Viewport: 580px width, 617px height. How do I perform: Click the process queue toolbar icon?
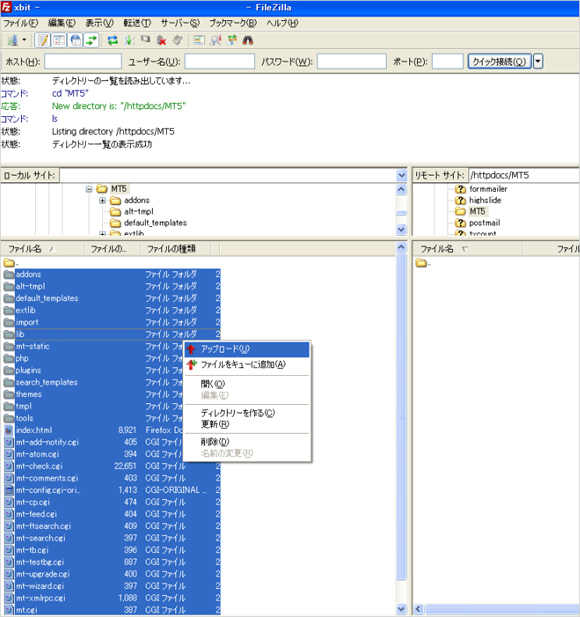[x=129, y=40]
